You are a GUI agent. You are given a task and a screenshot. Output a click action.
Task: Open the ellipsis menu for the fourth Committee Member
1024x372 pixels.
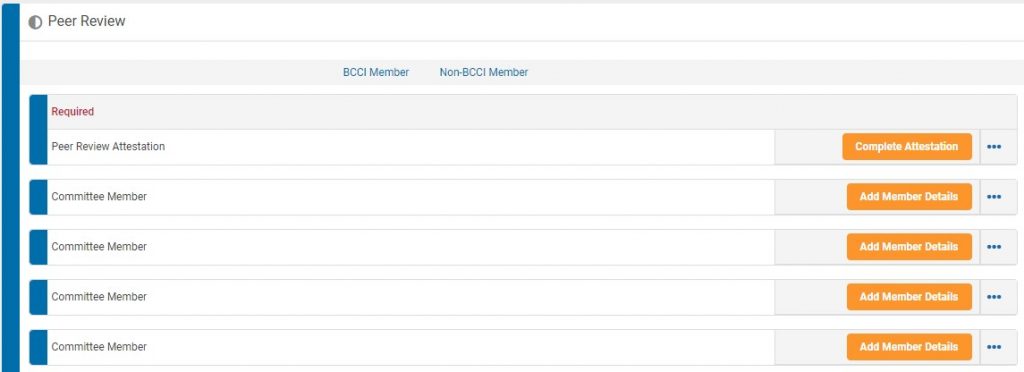pyautogui.click(x=994, y=347)
